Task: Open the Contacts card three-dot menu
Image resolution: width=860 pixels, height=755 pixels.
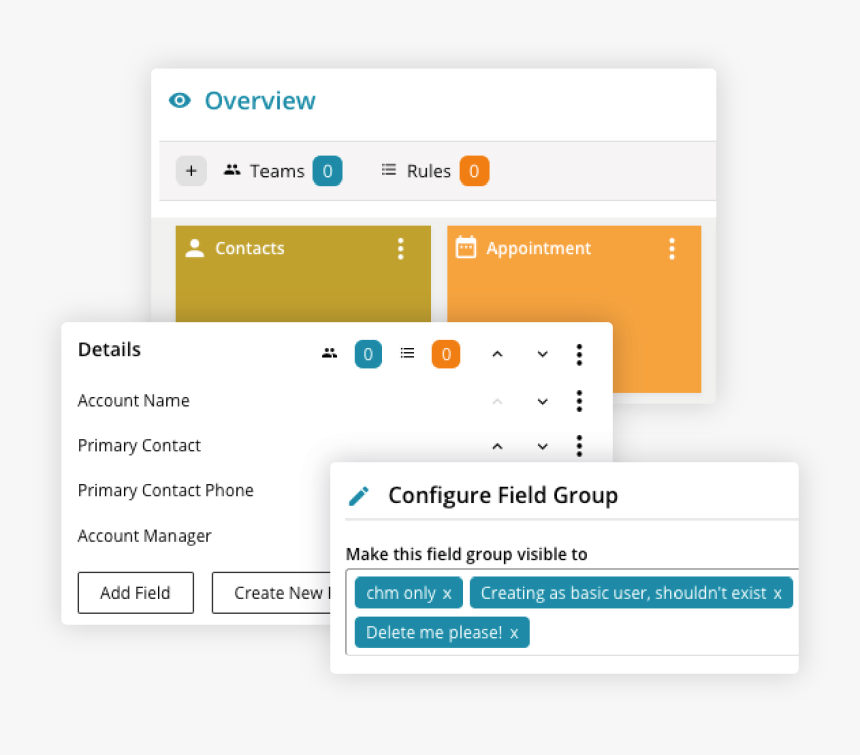Action: [400, 248]
